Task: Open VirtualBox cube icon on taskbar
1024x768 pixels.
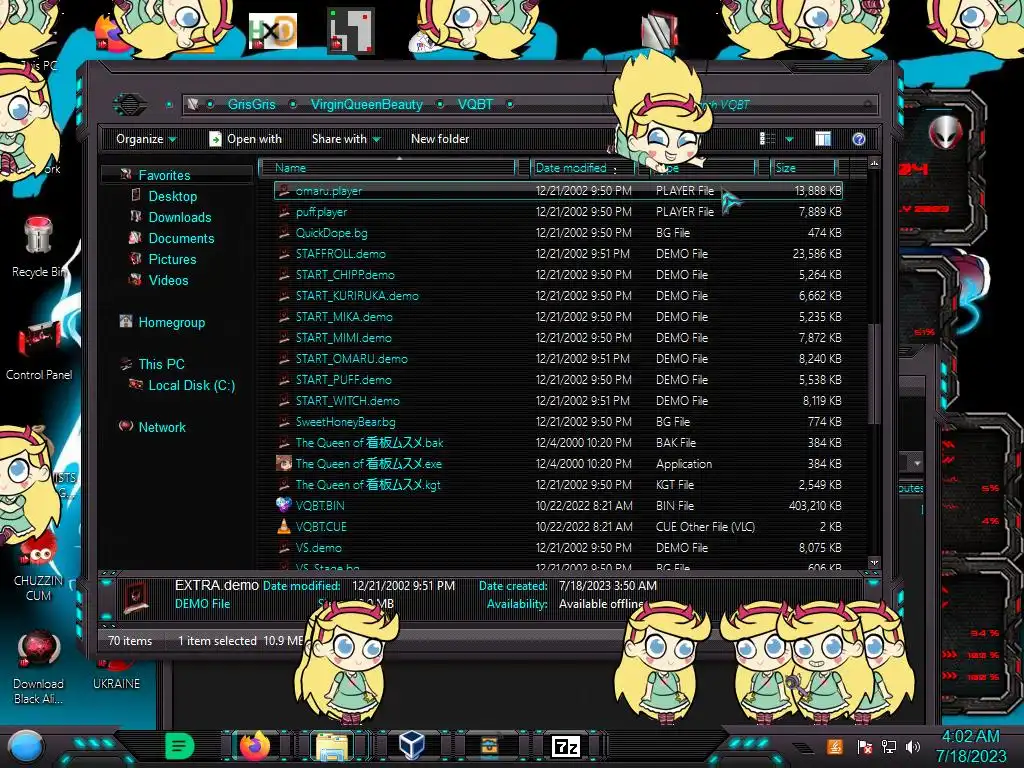Action: (412, 745)
